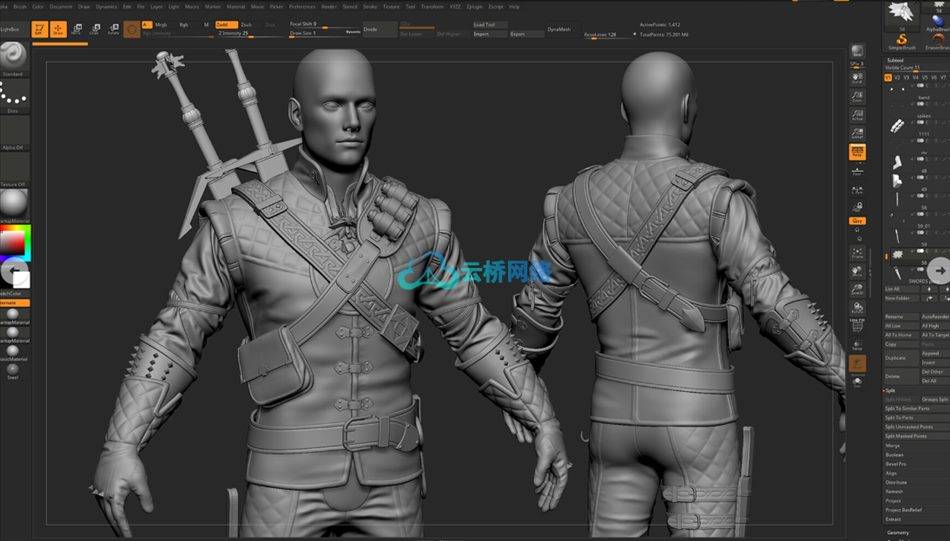Toggle Persp perspective view

click(857, 152)
